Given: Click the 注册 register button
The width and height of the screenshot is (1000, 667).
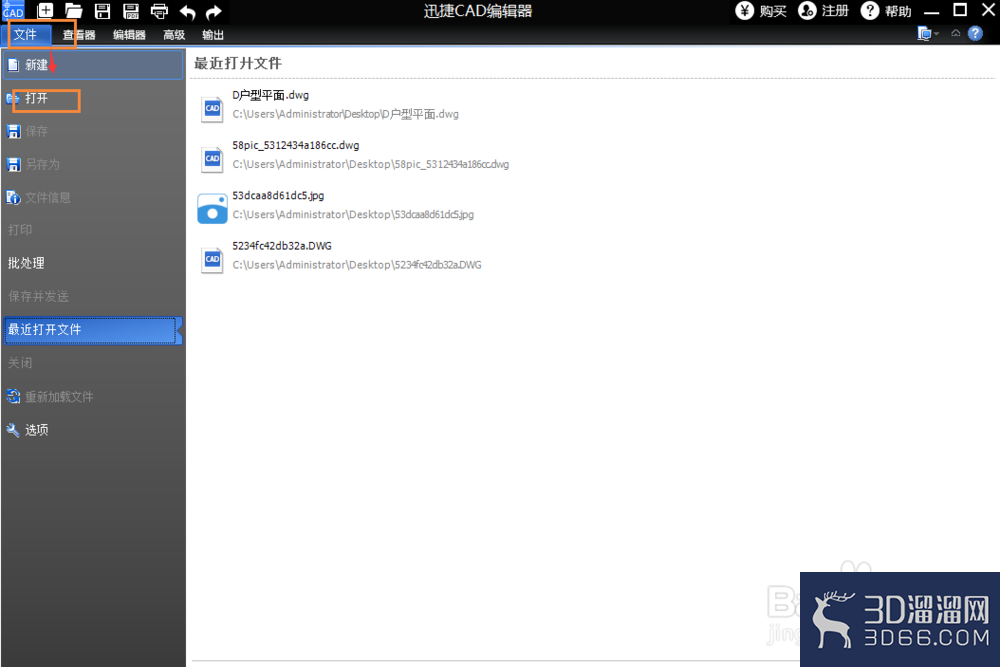Looking at the screenshot, I should tap(823, 11).
